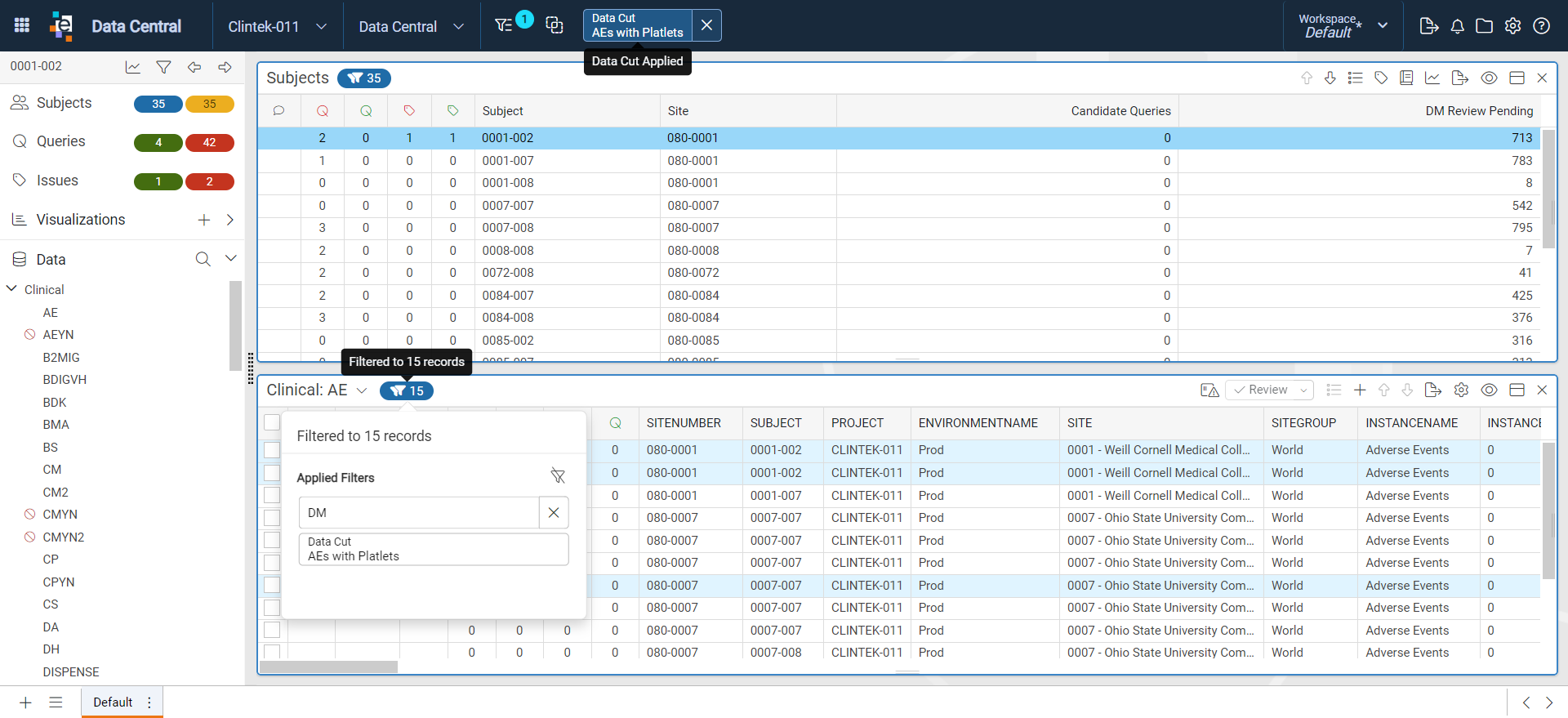The width and height of the screenshot is (1568, 718).
Task: Clear all applied filters icon
Action: click(x=558, y=476)
